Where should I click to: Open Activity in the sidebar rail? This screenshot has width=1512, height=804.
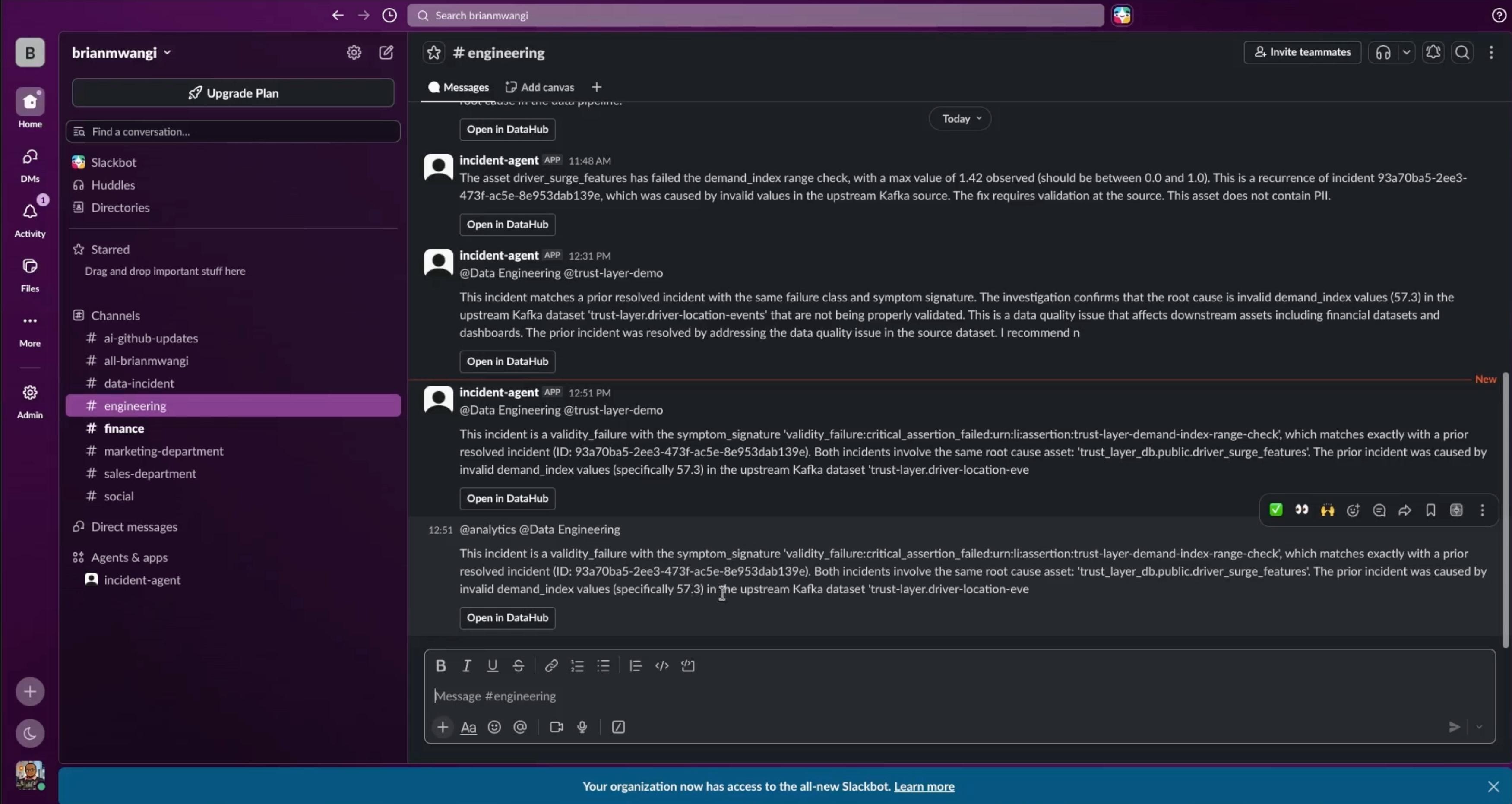(30, 219)
